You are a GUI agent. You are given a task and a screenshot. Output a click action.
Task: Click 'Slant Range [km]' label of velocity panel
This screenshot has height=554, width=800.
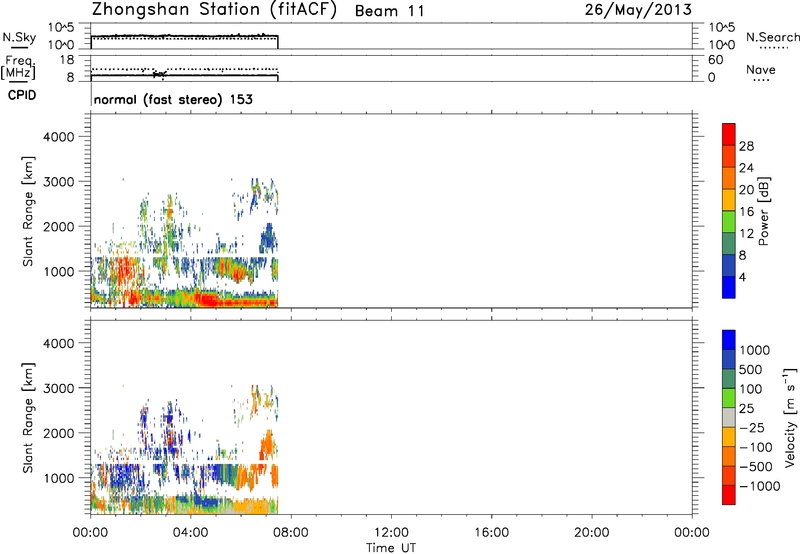28,418
